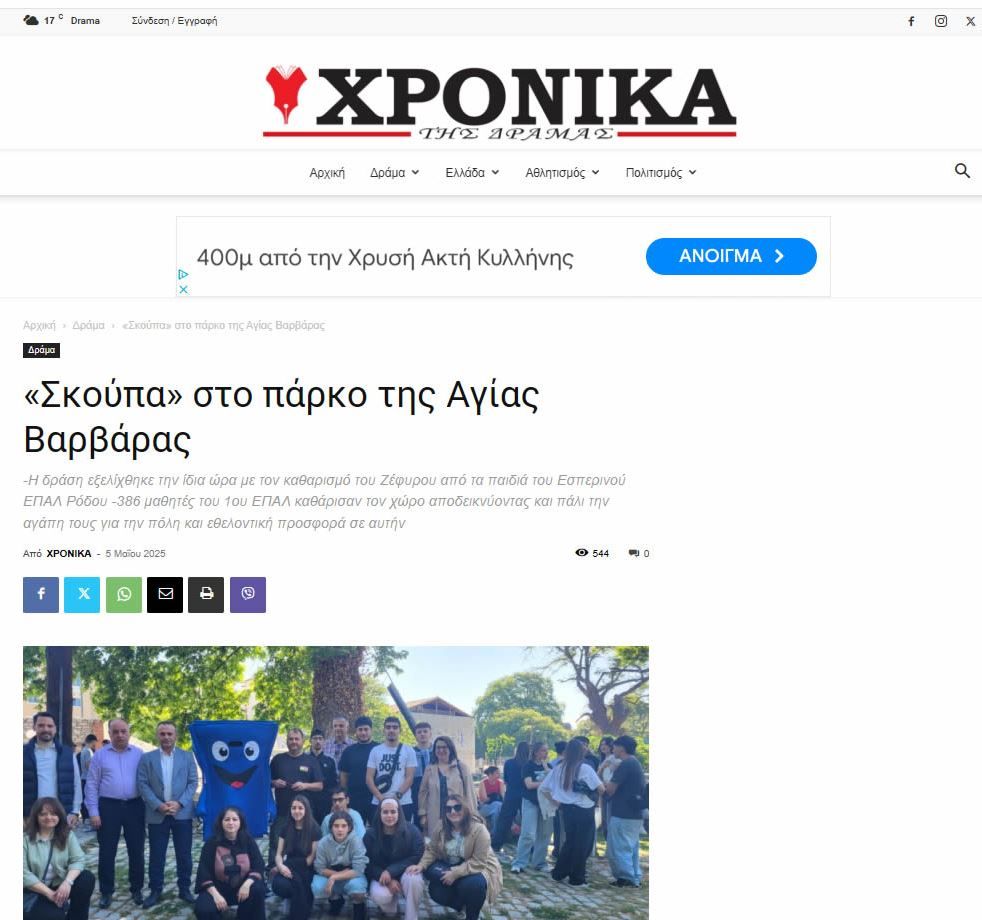The image size is (982, 920).
Task: Expand the Δράμα menu dropdown
Action: (395, 172)
